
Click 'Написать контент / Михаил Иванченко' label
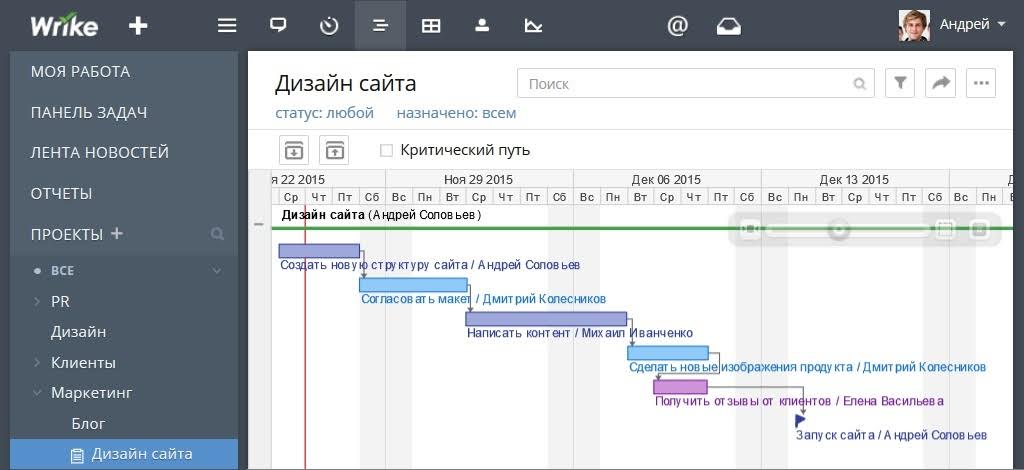point(580,333)
